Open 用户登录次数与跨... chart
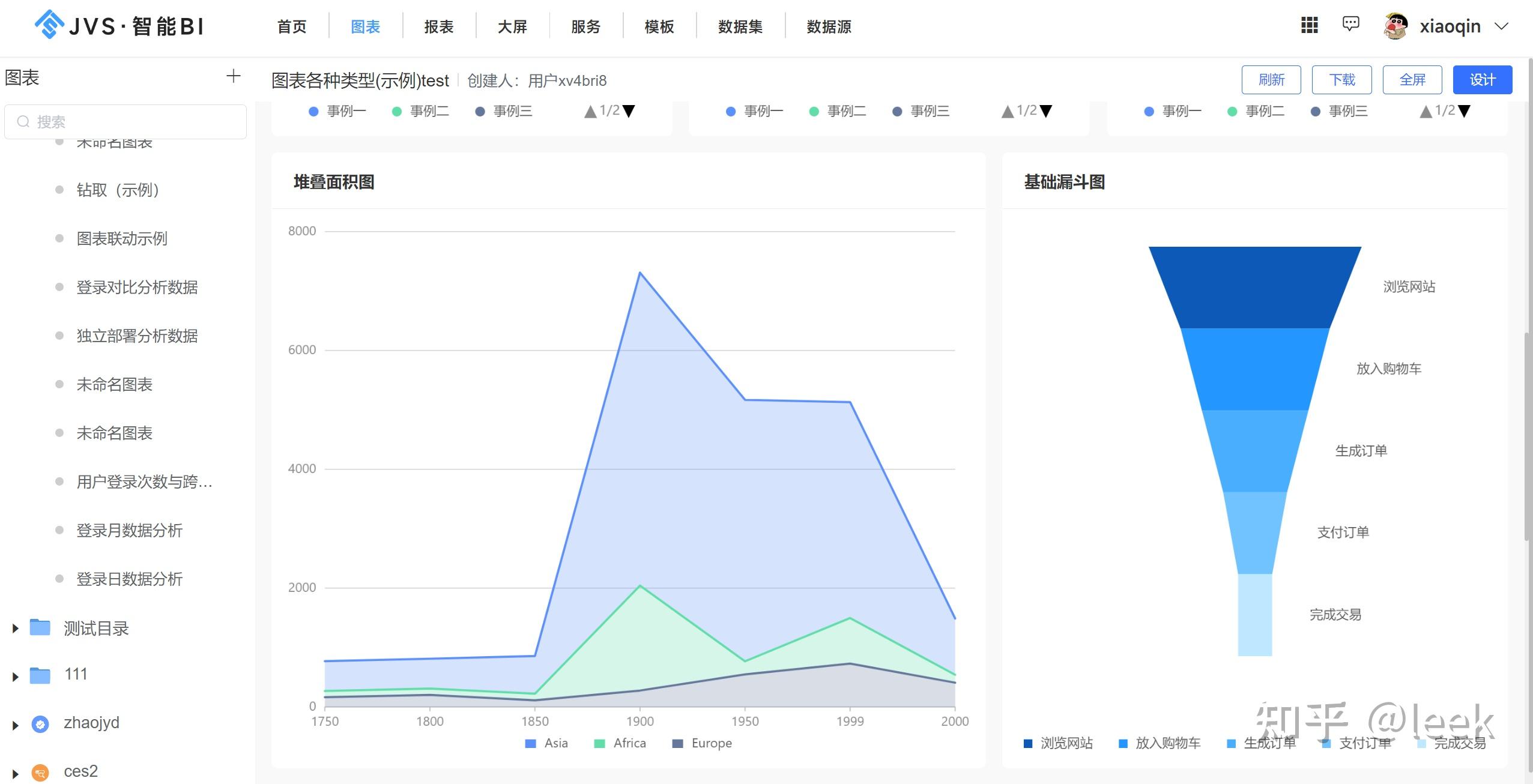 click(144, 481)
